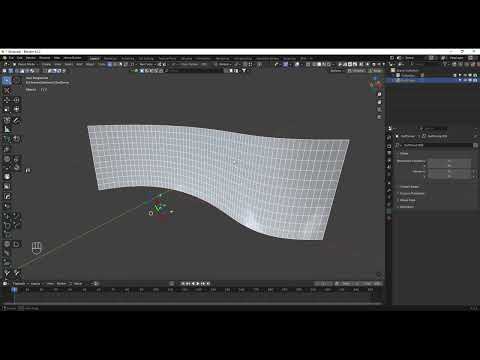Screen dimensions: 480x360
Task: Toggle the camera view icon
Action: (x=379, y=110)
